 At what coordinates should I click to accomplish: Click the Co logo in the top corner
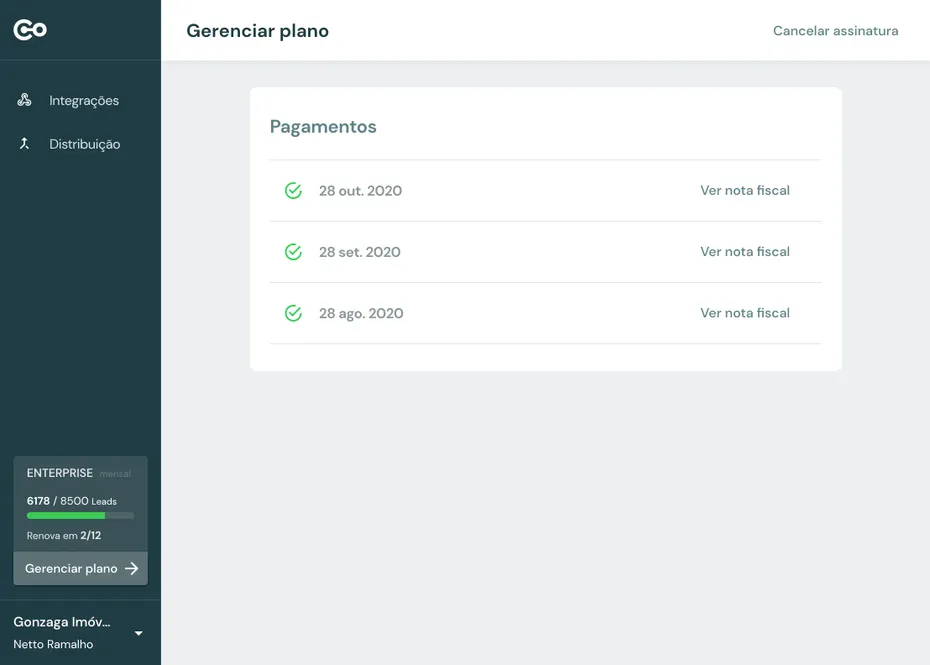30,29
